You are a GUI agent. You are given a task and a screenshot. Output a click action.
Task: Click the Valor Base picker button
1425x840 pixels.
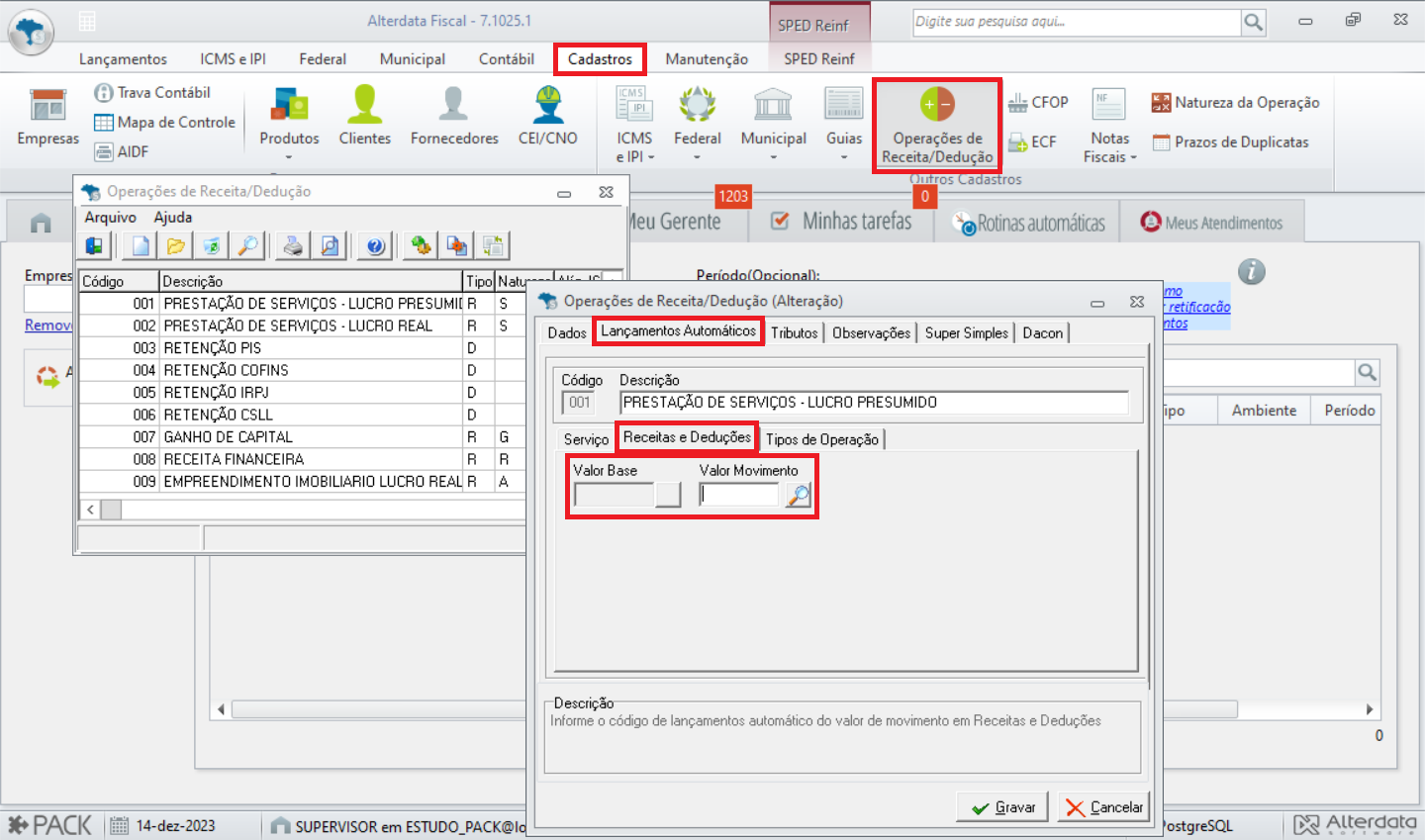669,495
